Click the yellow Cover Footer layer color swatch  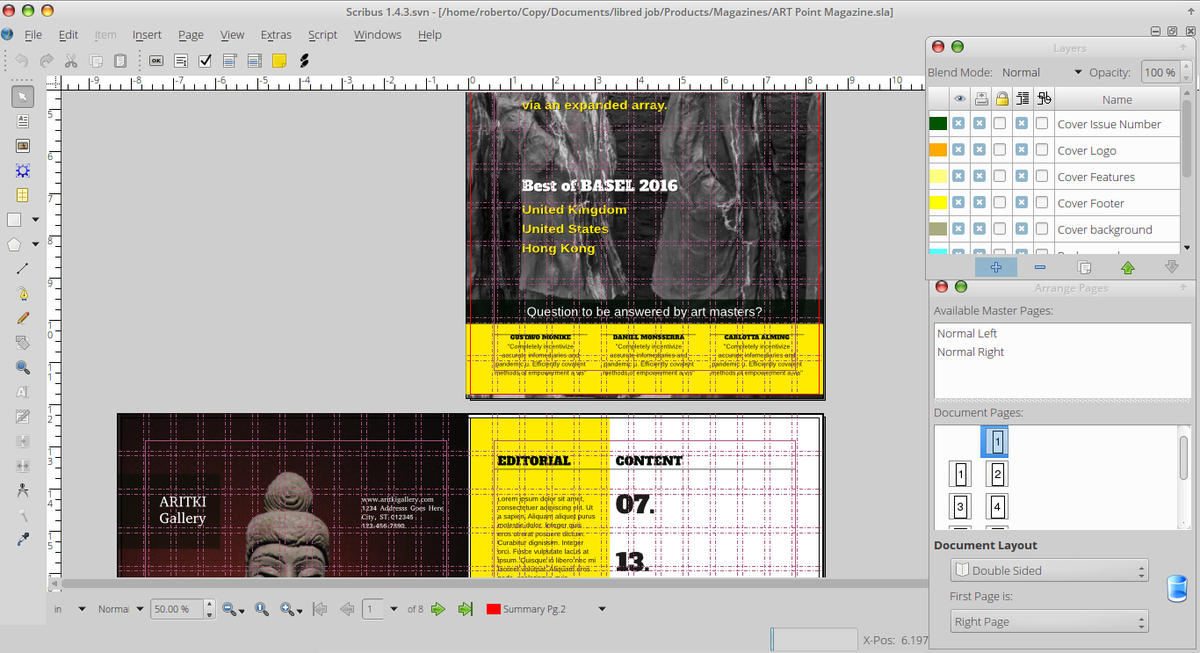point(938,203)
